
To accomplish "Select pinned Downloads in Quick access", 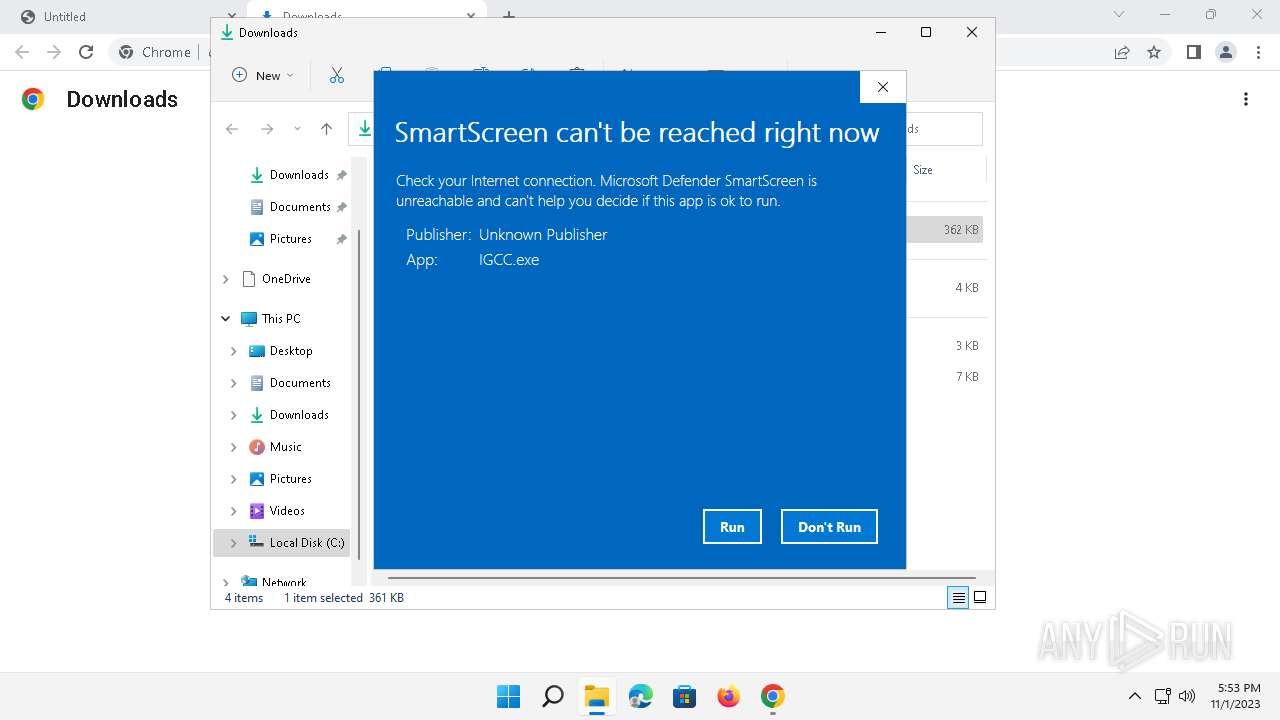I will point(298,175).
